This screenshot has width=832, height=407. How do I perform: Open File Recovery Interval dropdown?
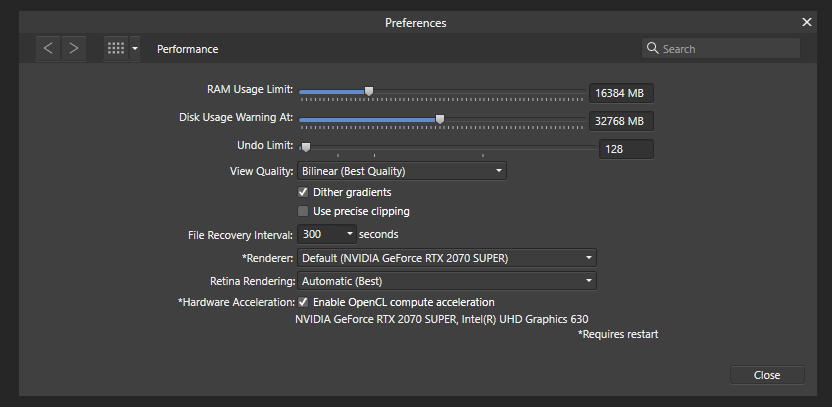[327, 234]
